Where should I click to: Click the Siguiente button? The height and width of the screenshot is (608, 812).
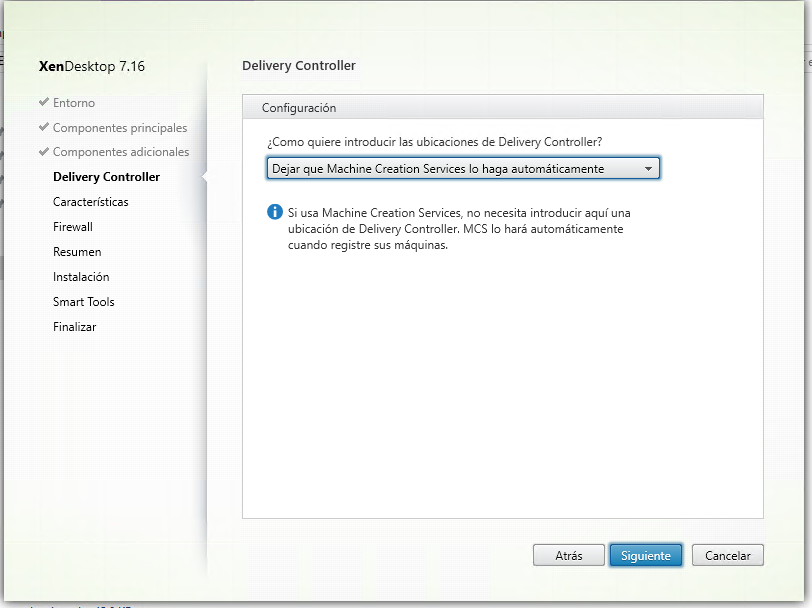(x=646, y=555)
